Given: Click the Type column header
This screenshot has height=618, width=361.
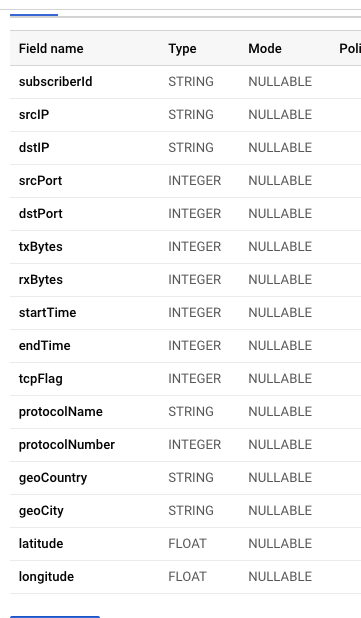Looking at the screenshot, I should [182, 48].
